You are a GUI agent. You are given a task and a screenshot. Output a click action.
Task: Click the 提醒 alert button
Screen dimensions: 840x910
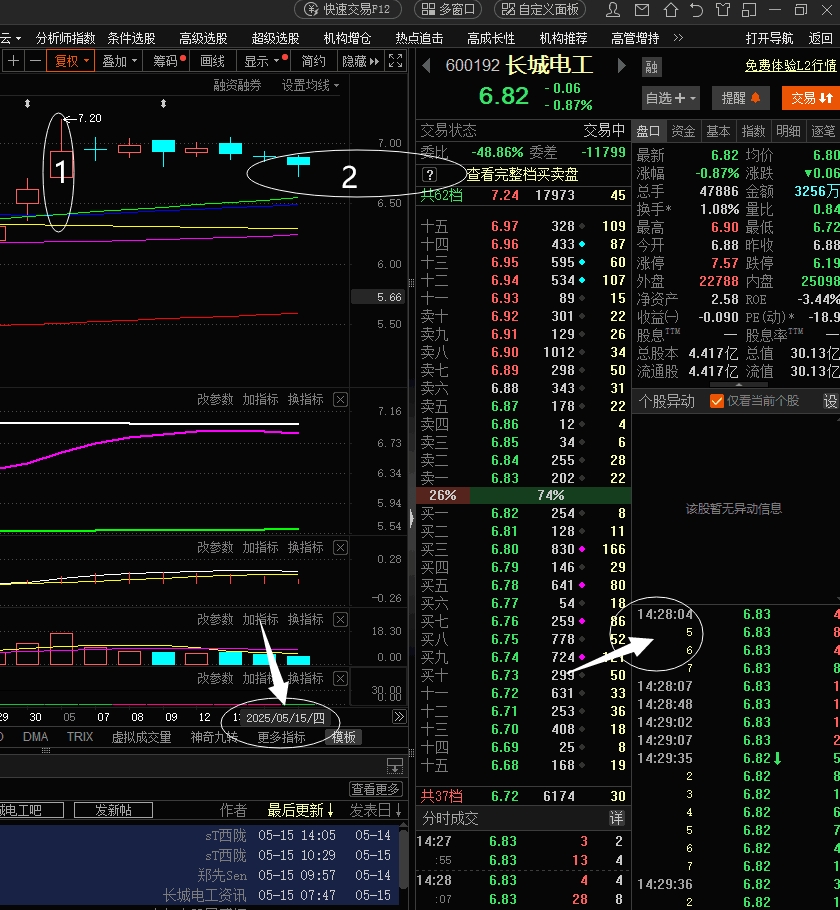click(741, 98)
